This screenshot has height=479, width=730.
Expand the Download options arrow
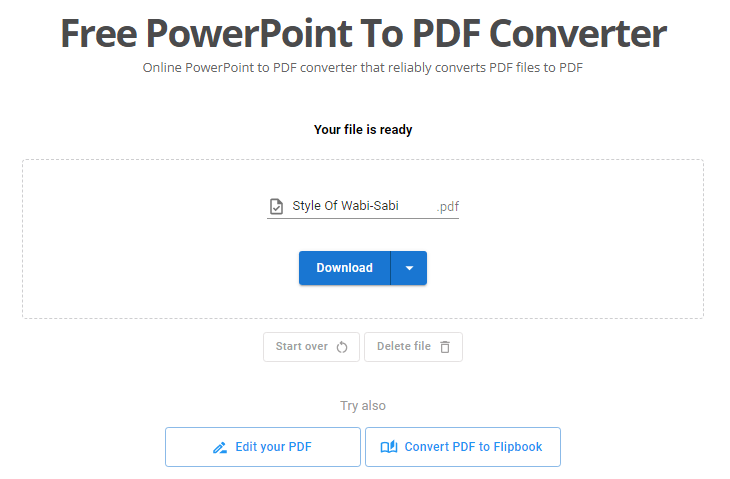coord(409,268)
